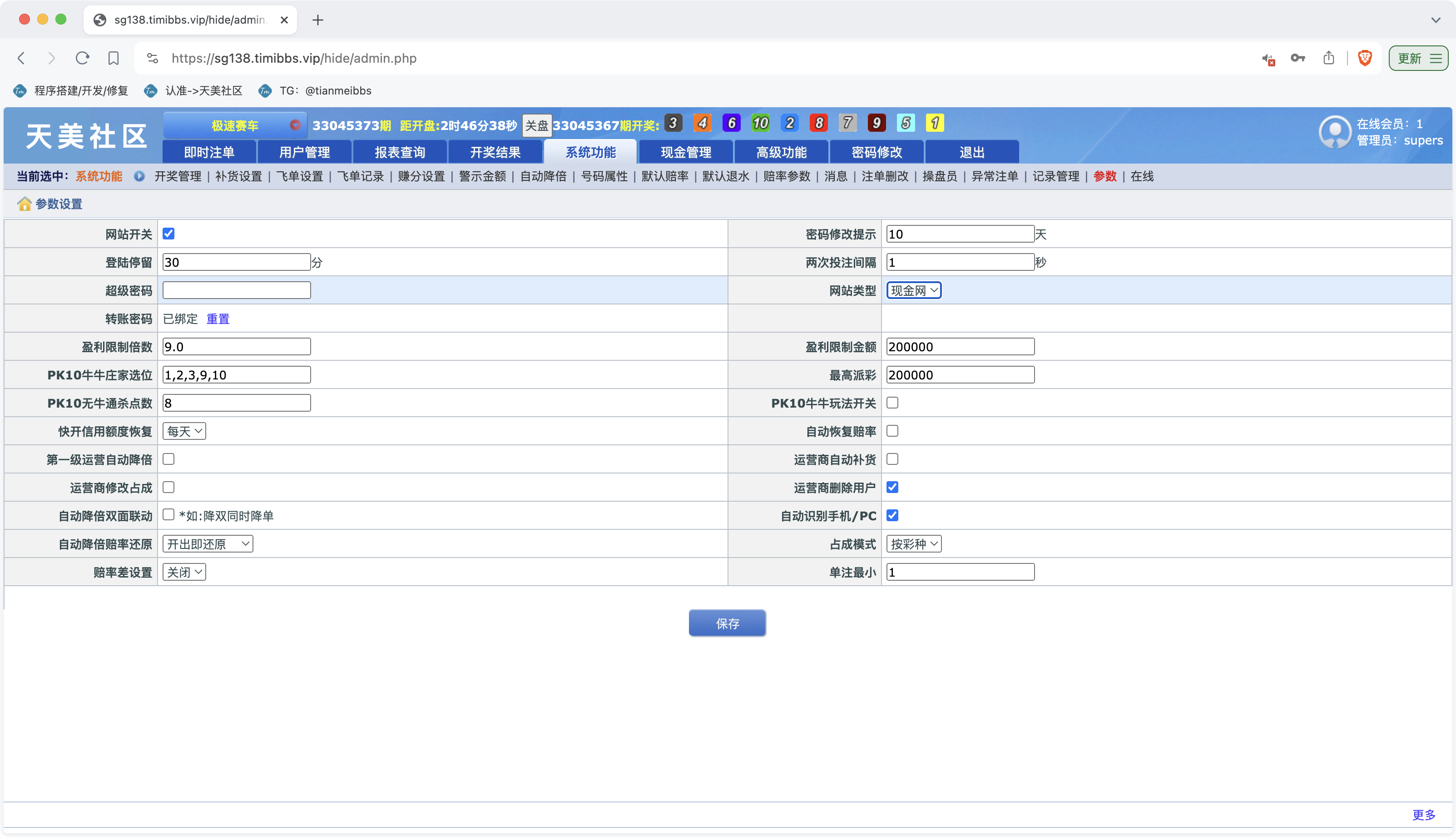The width and height of the screenshot is (1456, 837).
Task: Expand the 占成模式 dropdown
Action: [913, 544]
